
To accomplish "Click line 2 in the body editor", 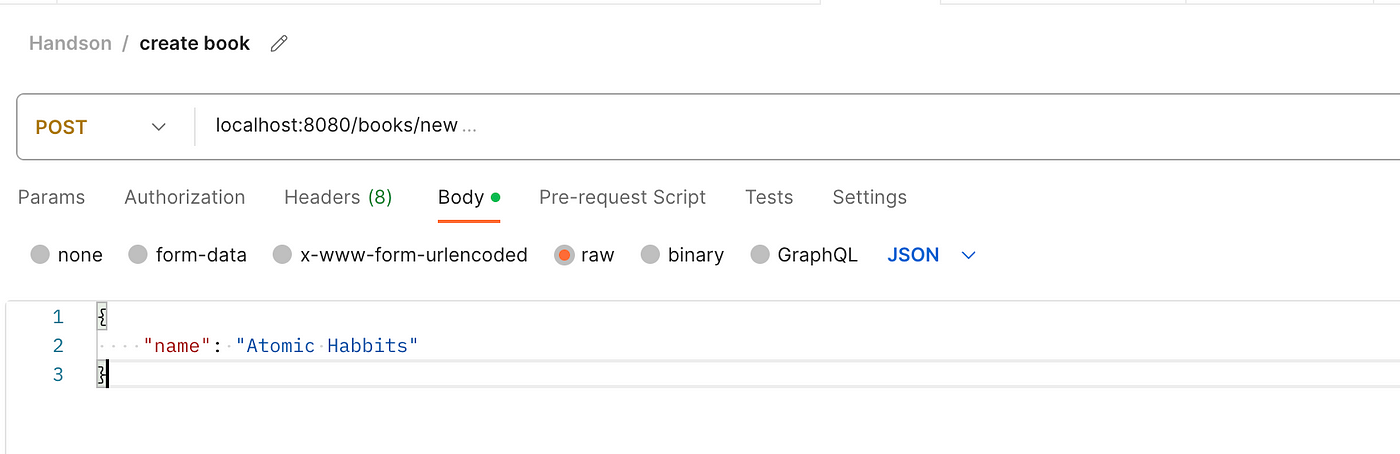I will coord(700,346).
